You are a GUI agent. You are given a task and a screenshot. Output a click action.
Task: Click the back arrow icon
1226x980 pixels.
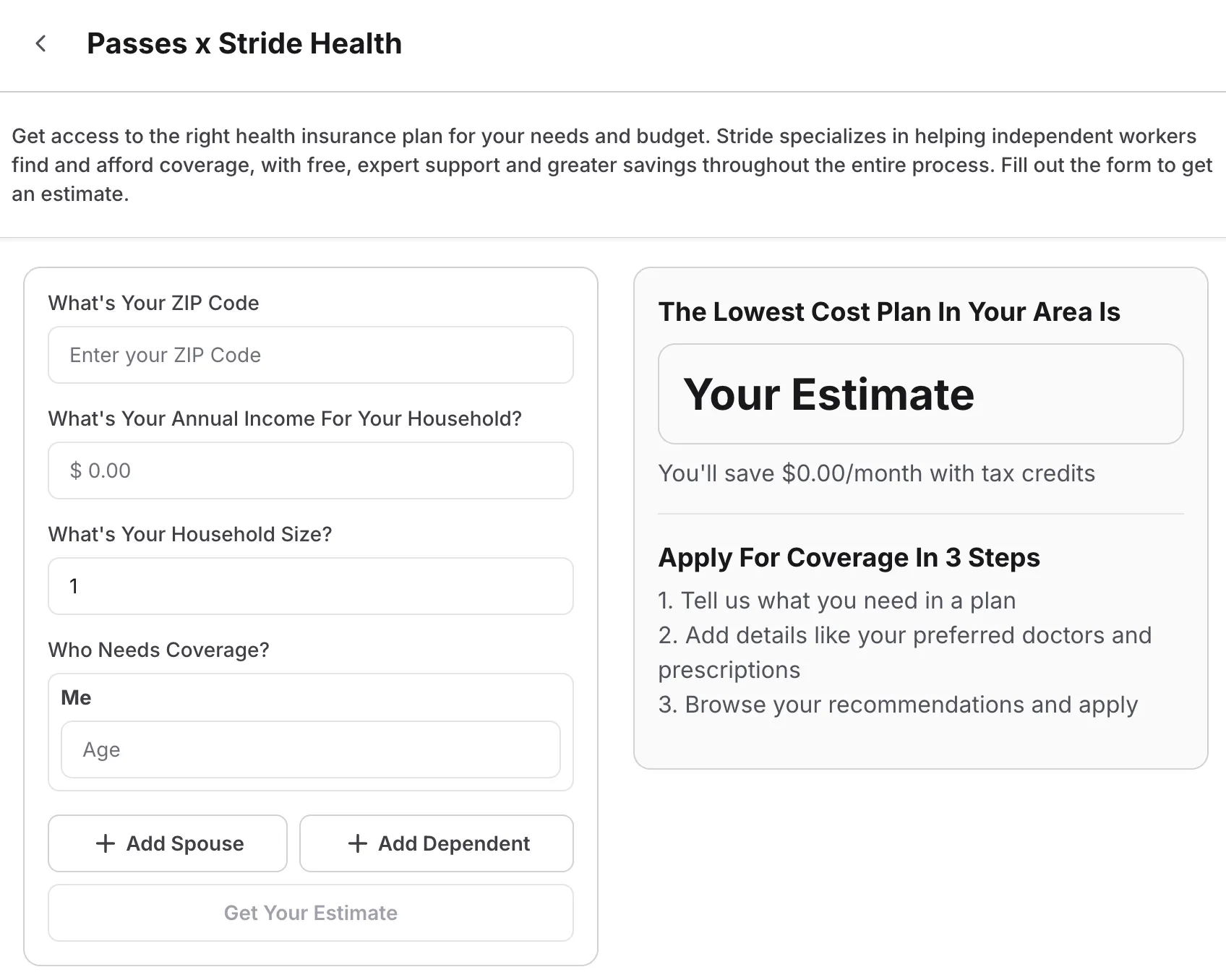[41, 43]
